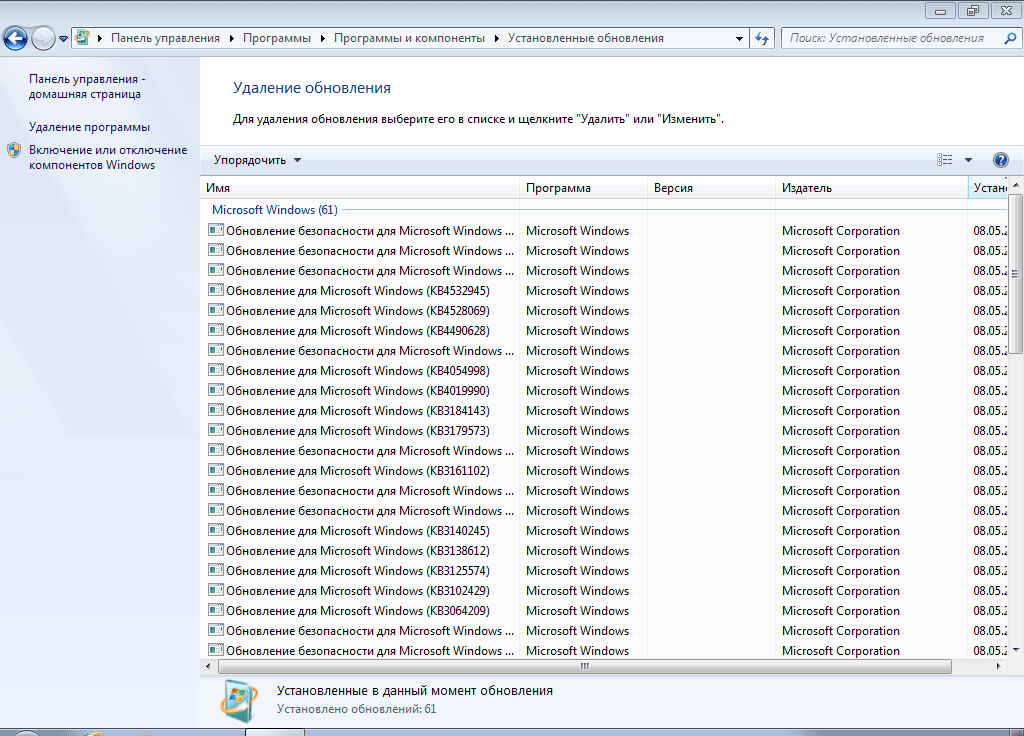Click the icon of update KB3102429
This screenshot has width=1024, height=736.
[x=216, y=590]
